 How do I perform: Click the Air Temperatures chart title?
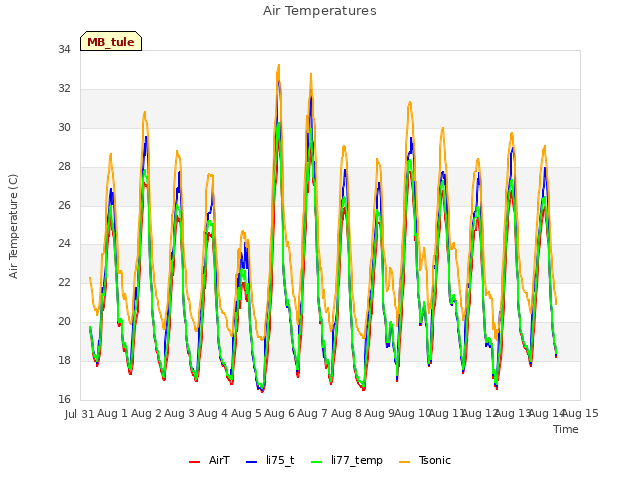(320, 11)
